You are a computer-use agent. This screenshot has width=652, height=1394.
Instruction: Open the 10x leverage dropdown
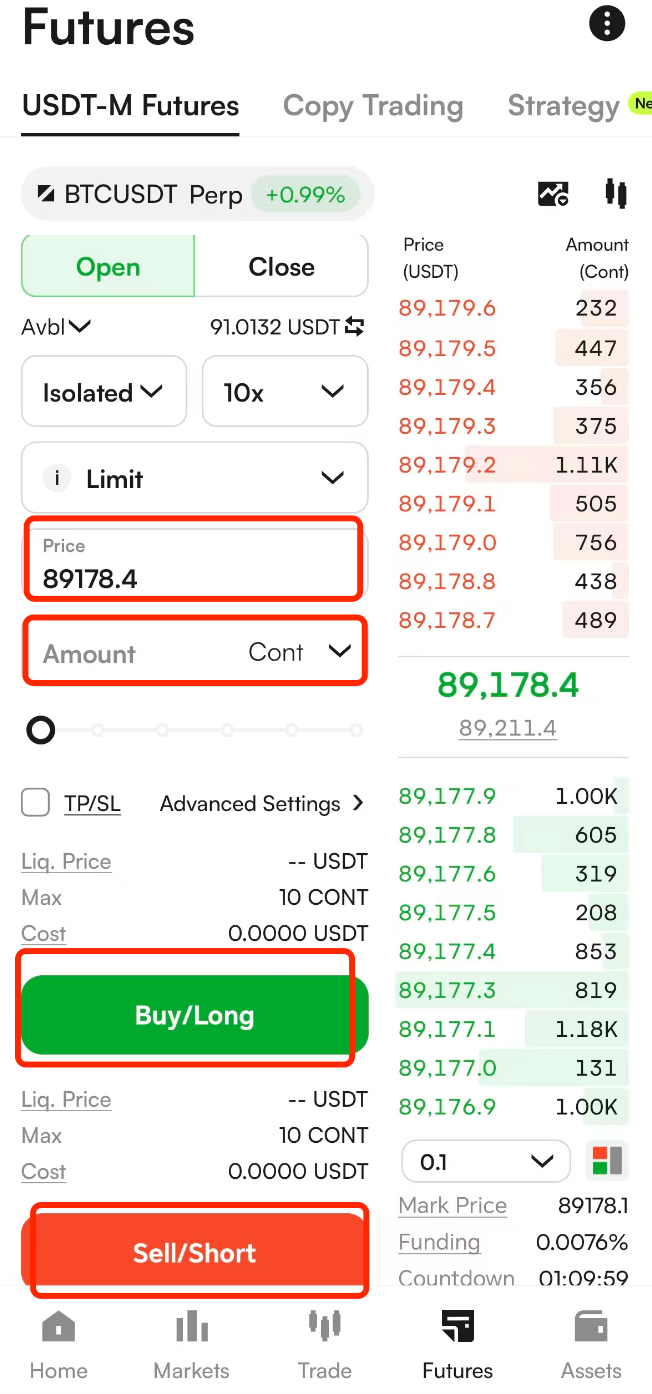pyautogui.click(x=285, y=392)
